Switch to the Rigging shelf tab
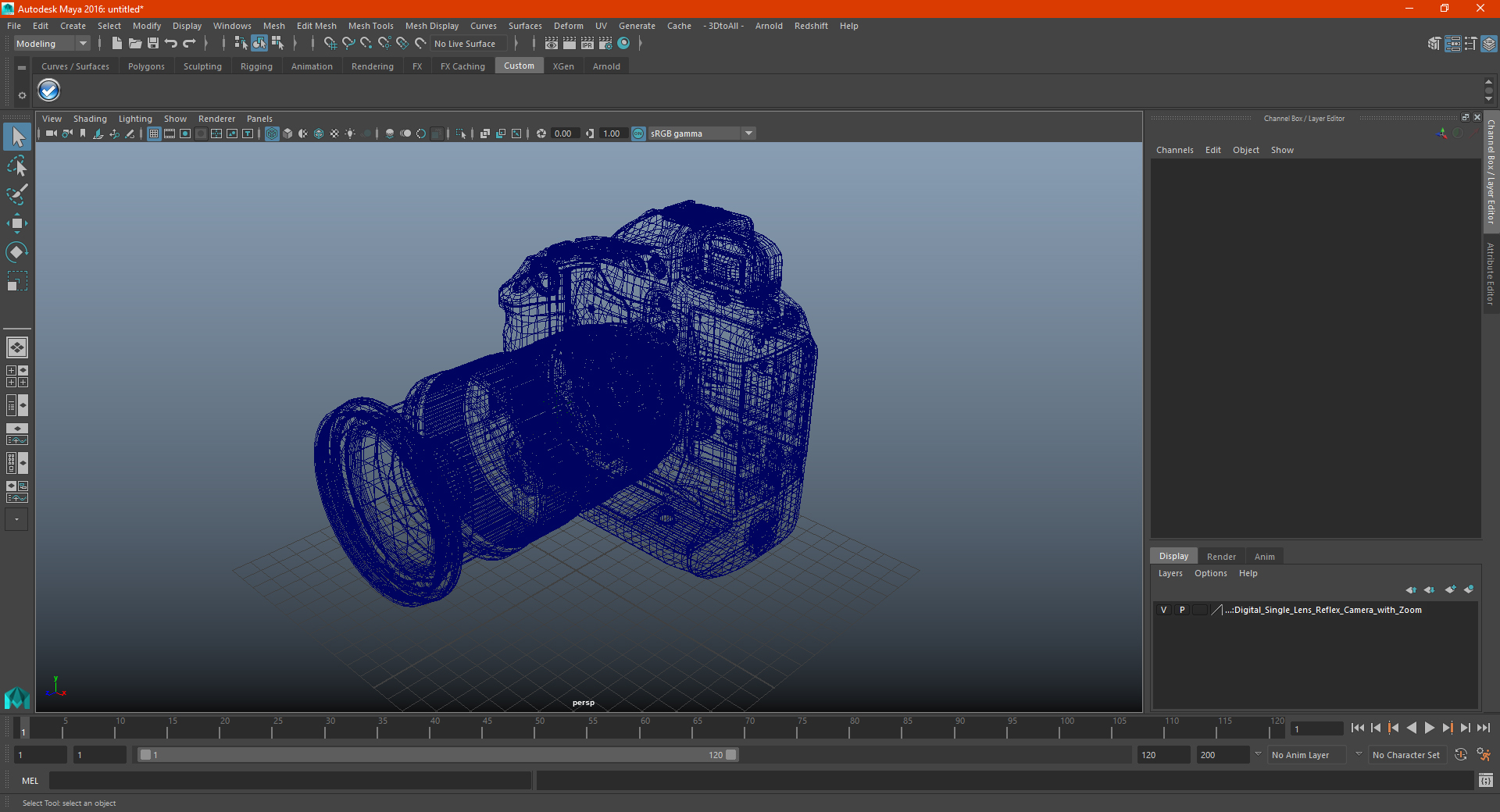1500x812 pixels. 256,66
